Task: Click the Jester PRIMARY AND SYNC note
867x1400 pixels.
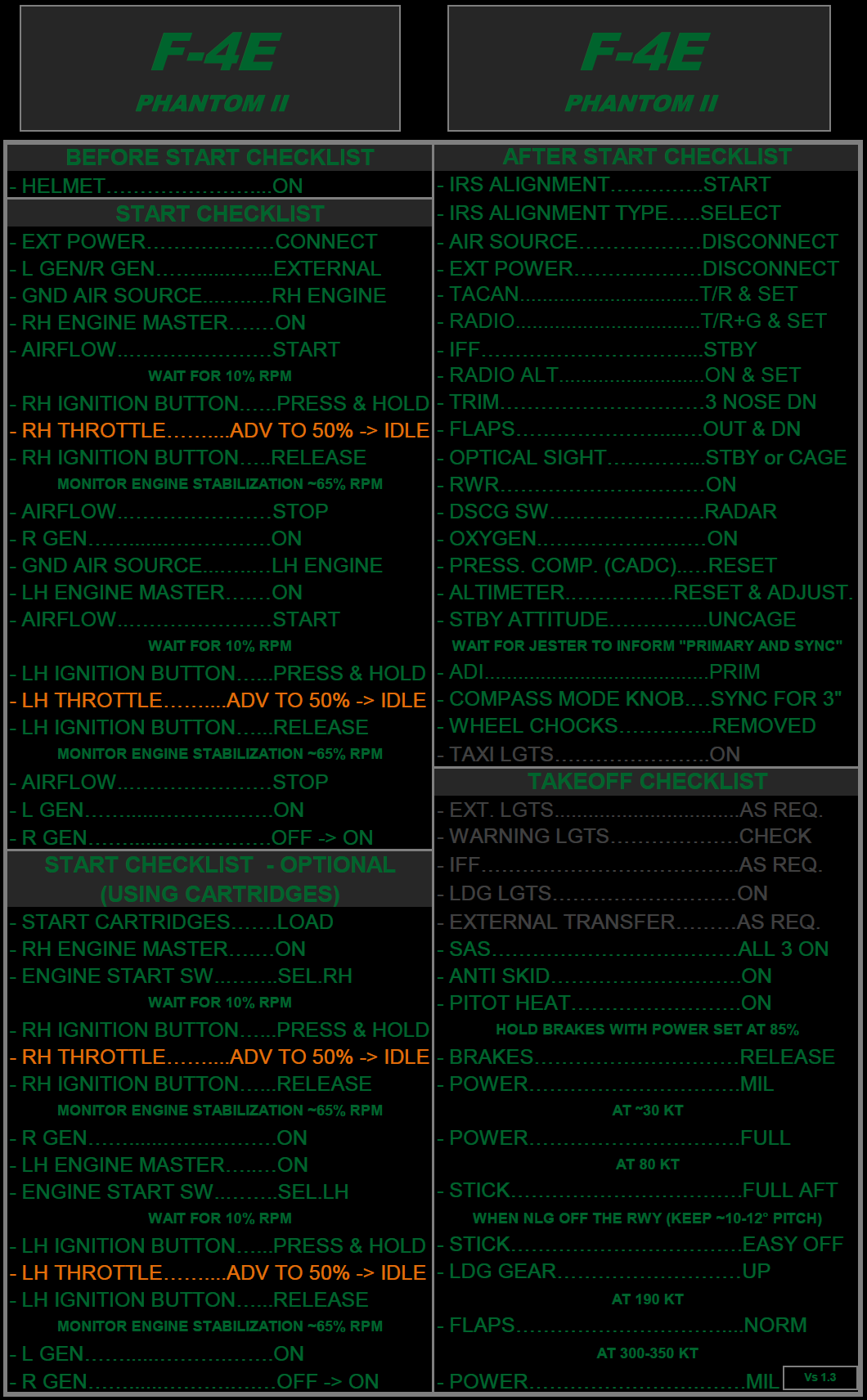Action: 646,645
